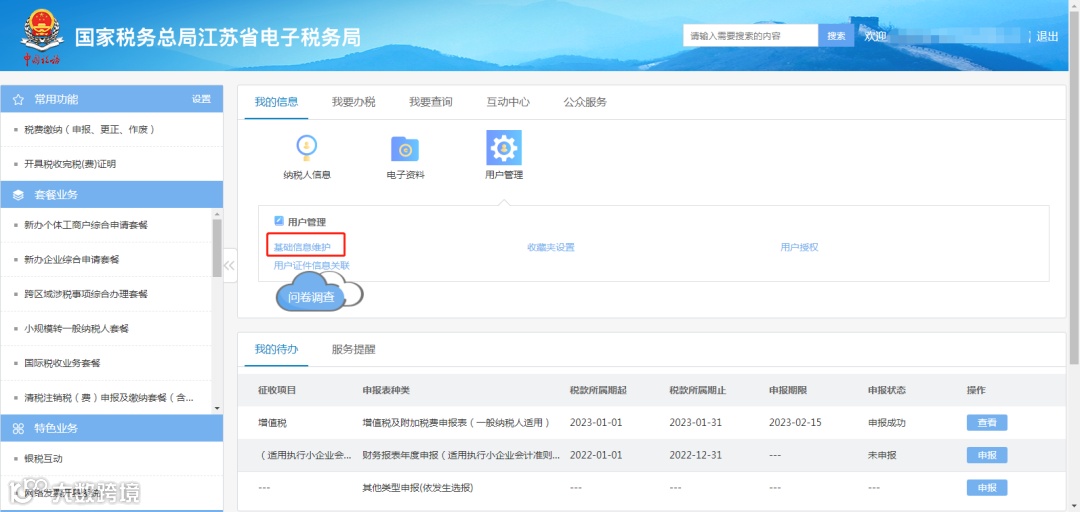Click the 申报表种类 column header

(386, 390)
